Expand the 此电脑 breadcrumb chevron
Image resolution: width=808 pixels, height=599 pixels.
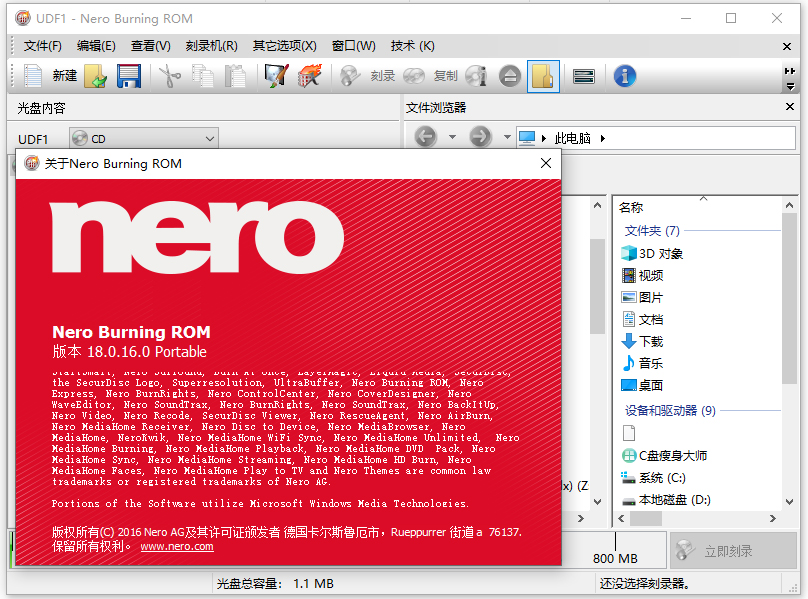(x=604, y=137)
